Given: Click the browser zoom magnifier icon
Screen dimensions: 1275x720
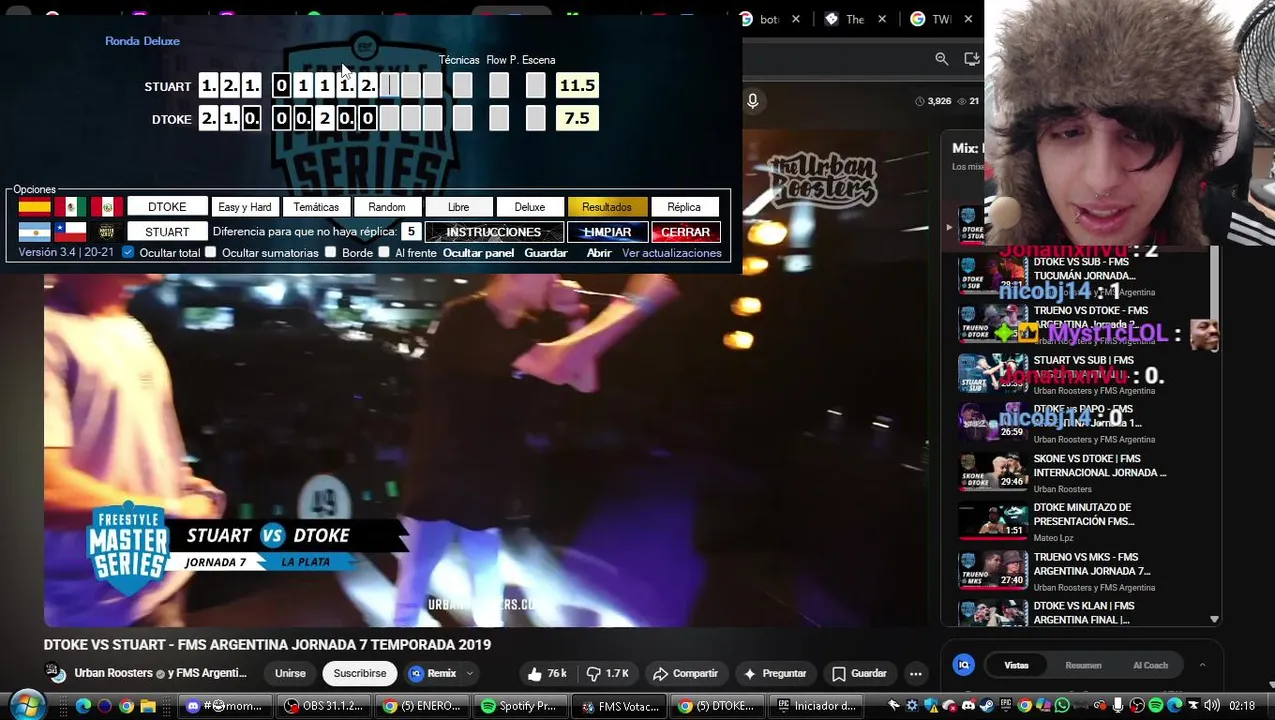Looking at the screenshot, I should pos(941,59).
